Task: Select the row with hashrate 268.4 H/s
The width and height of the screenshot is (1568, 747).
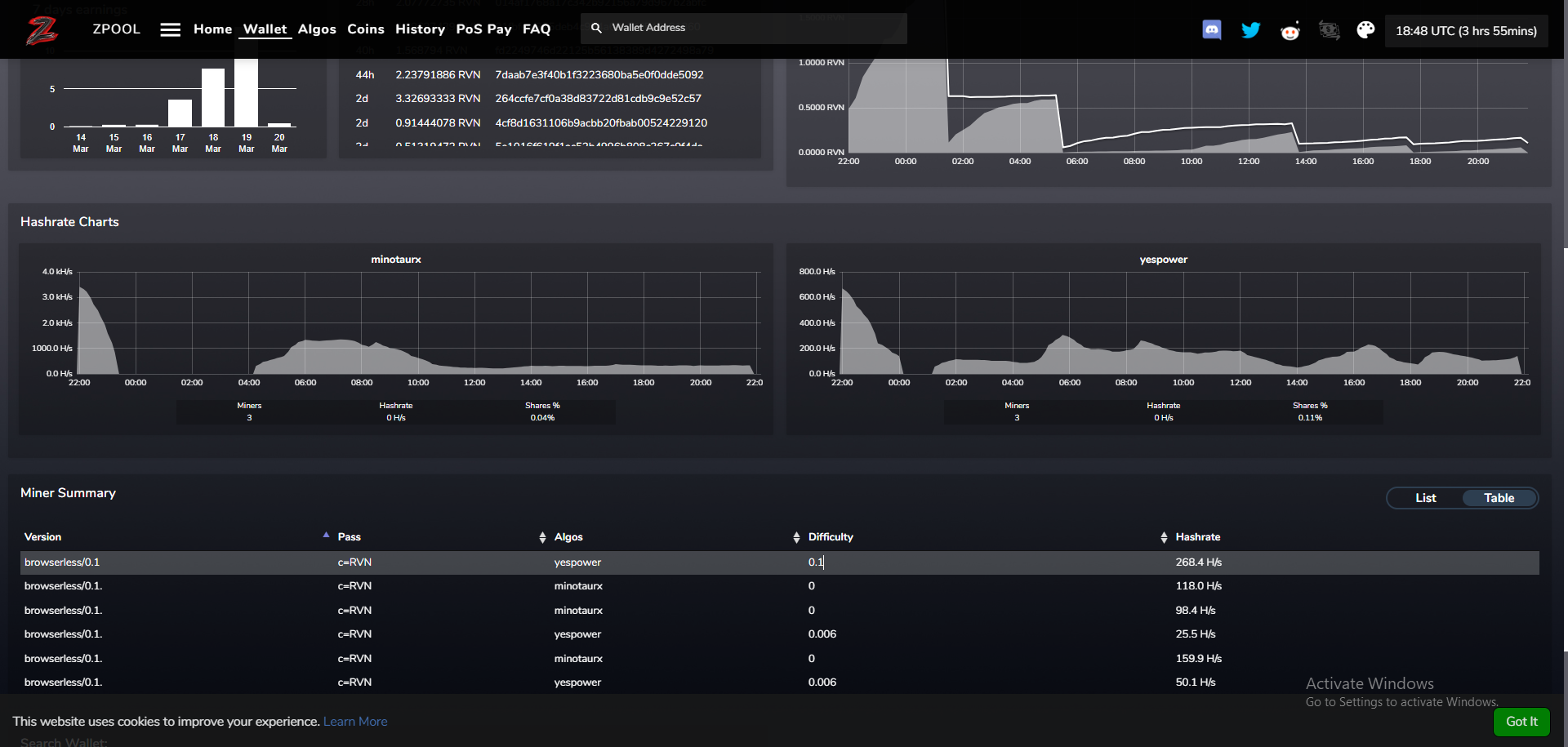Action: click(779, 562)
